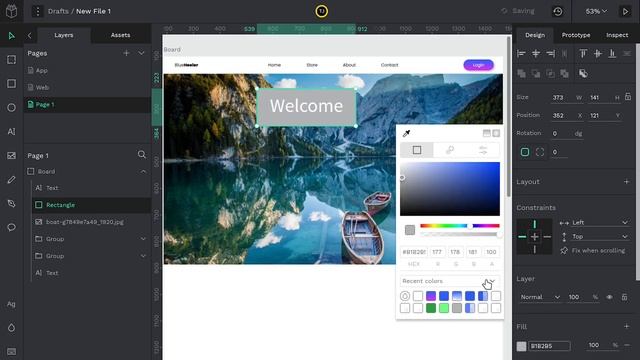Open the file options three-dot menu
The width and height of the screenshot is (640, 360).
[38, 11]
